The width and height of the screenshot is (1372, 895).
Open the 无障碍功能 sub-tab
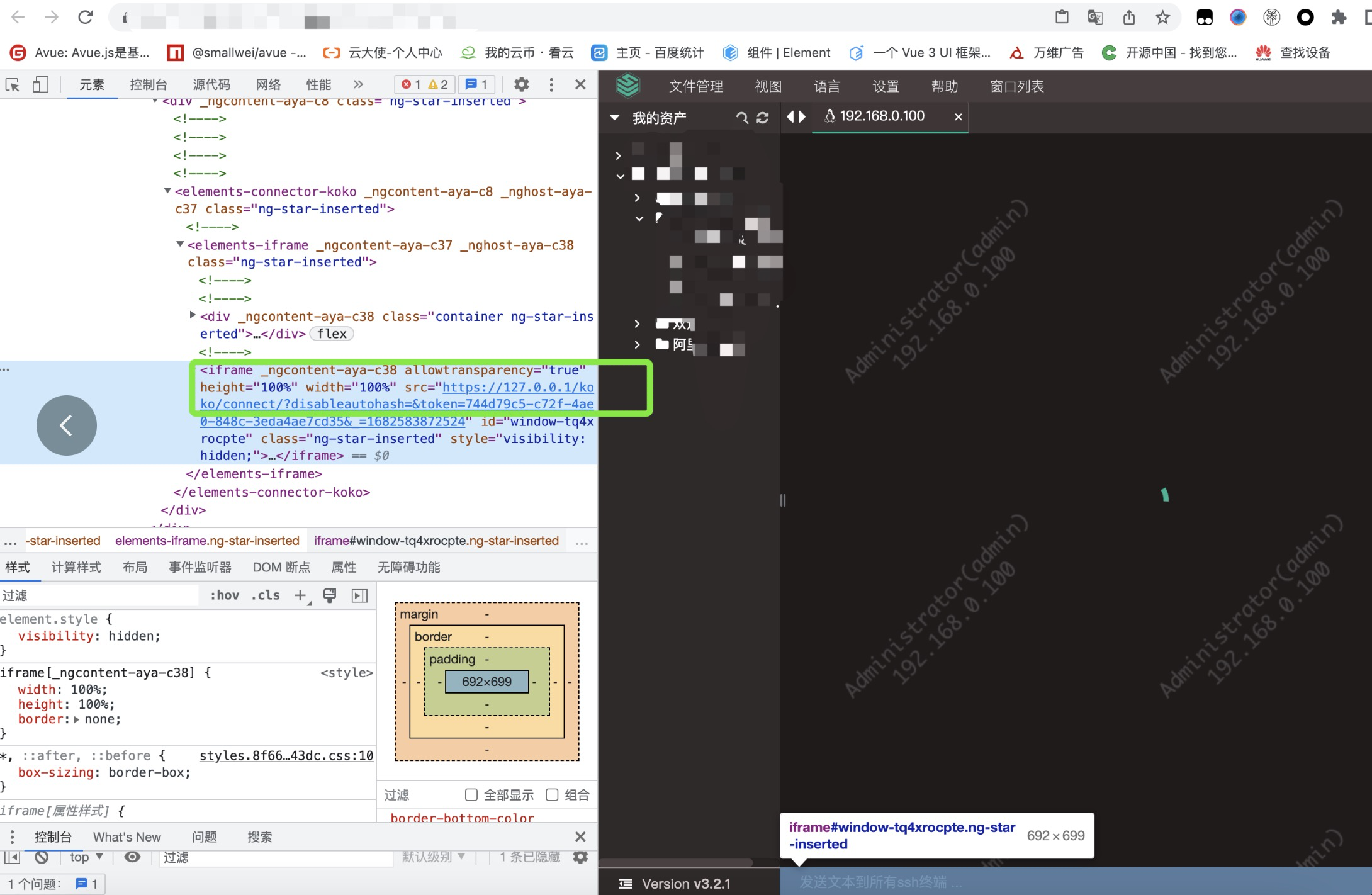point(408,567)
